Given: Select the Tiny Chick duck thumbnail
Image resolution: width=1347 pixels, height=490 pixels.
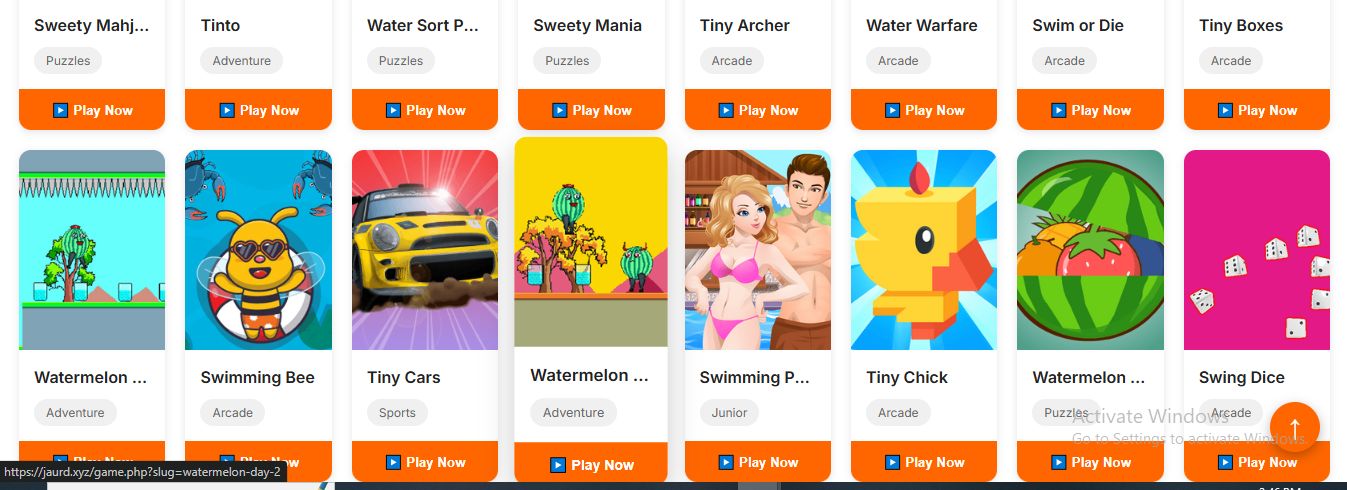Looking at the screenshot, I should pos(924,250).
